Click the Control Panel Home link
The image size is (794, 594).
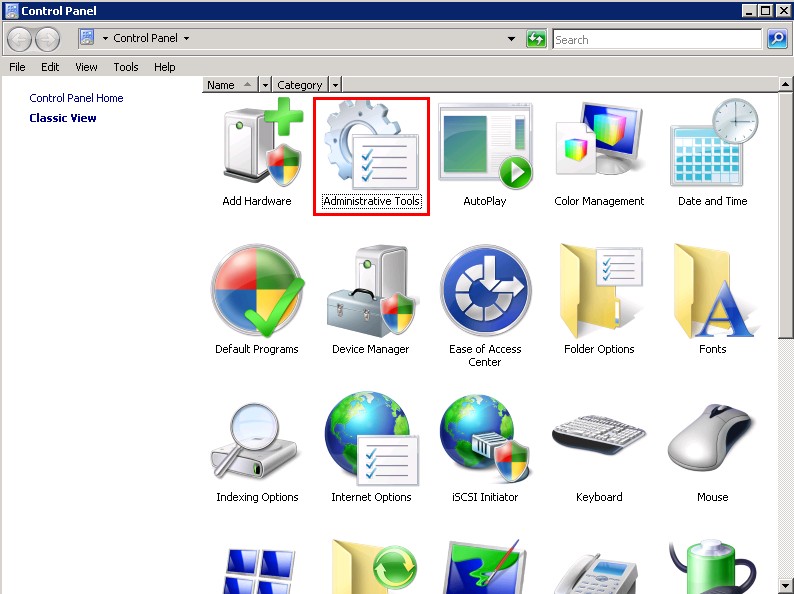tap(76, 98)
